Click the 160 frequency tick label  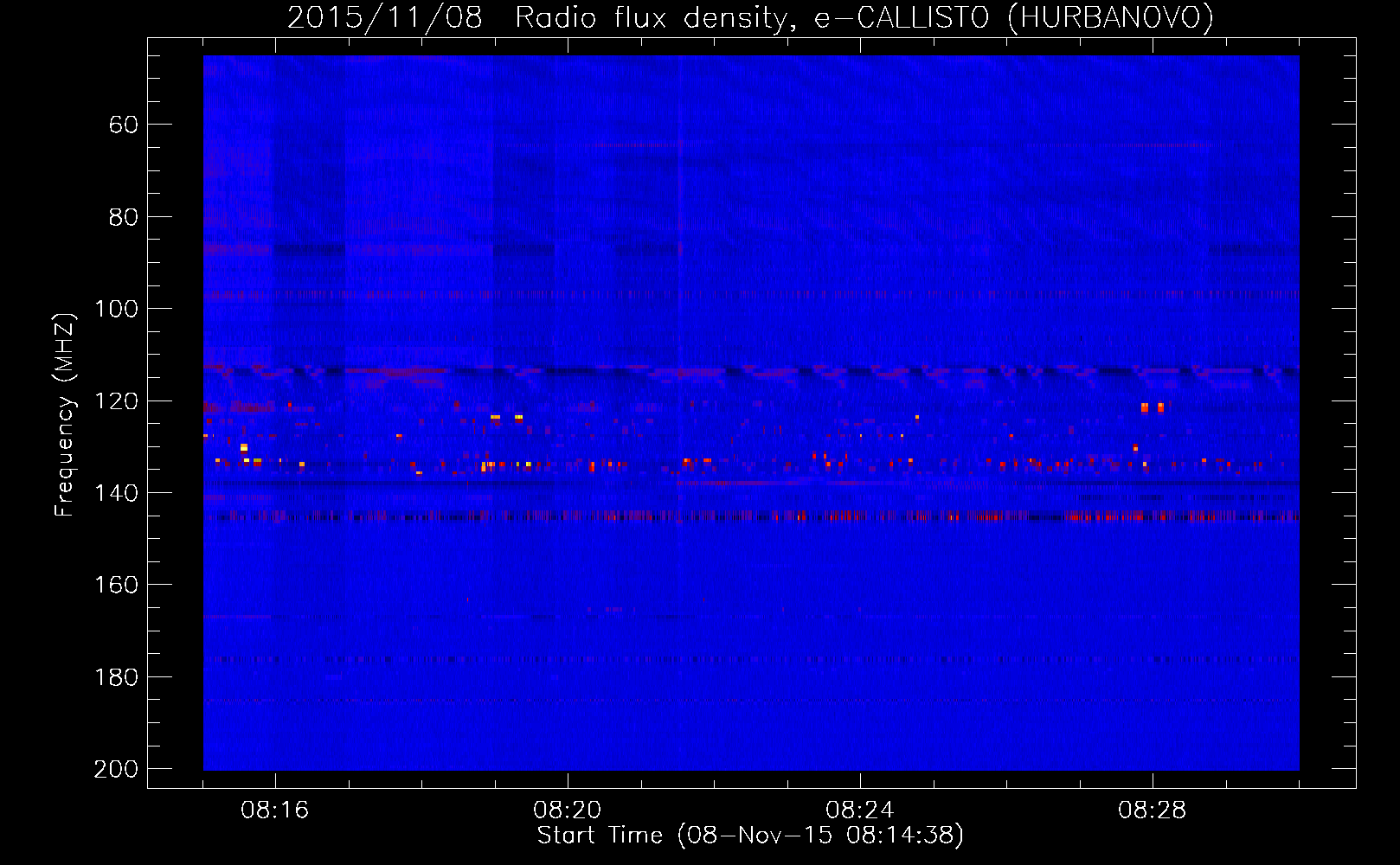[x=116, y=586]
